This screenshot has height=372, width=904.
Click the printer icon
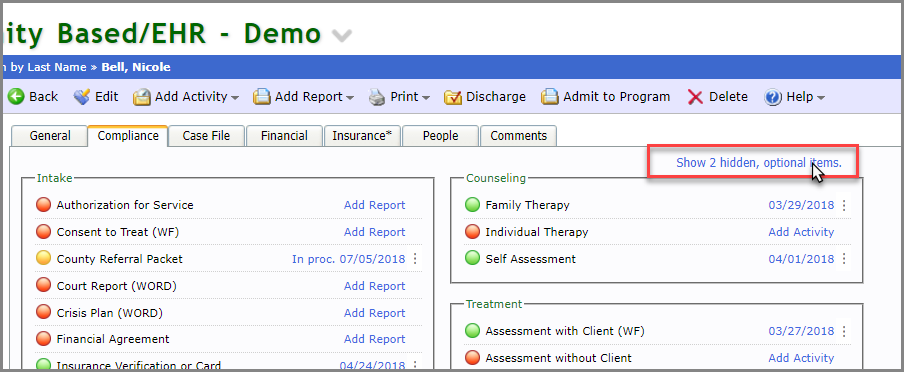coord(377,97)
